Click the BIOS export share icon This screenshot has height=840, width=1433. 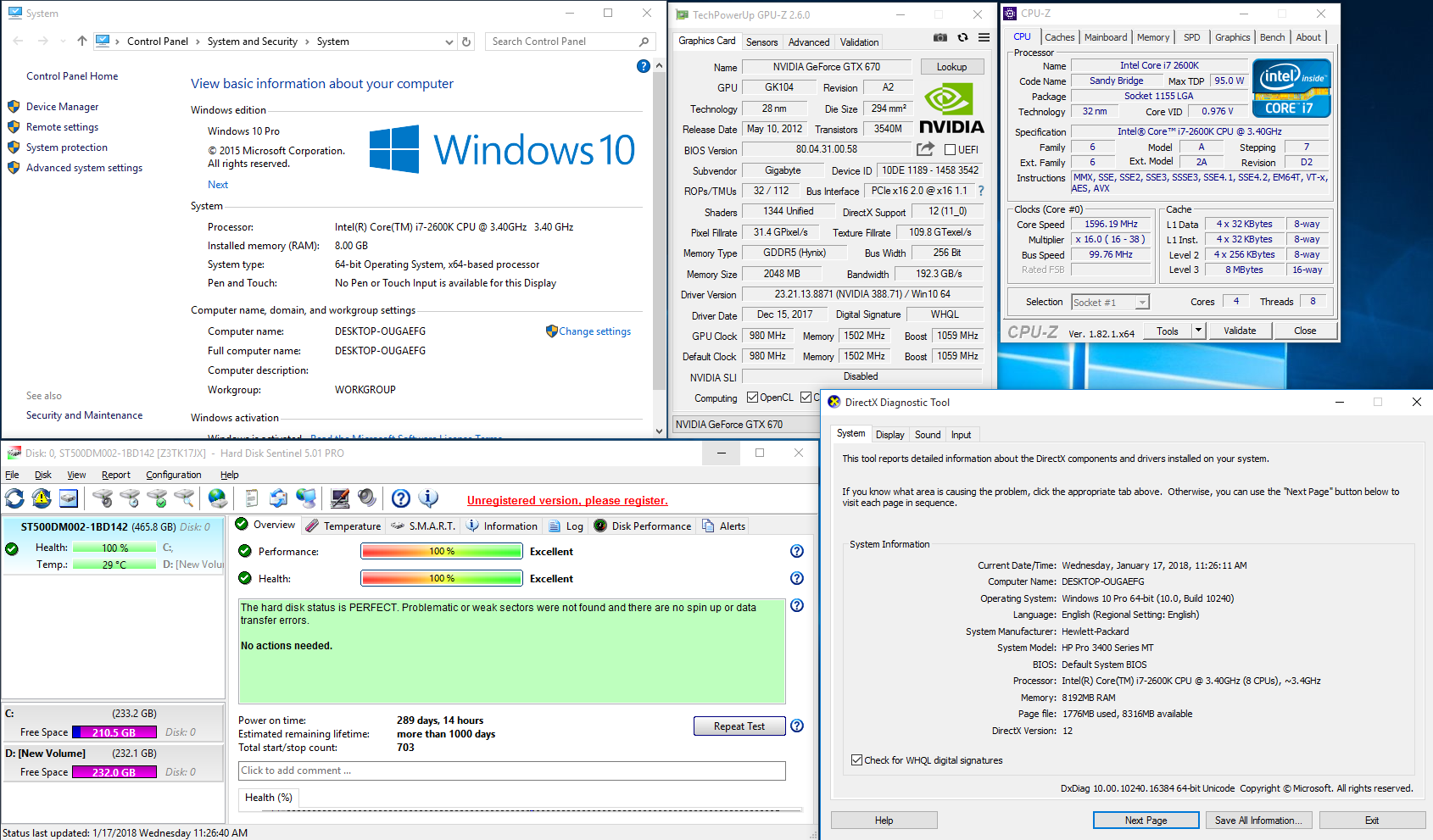[x=925, y=149]
